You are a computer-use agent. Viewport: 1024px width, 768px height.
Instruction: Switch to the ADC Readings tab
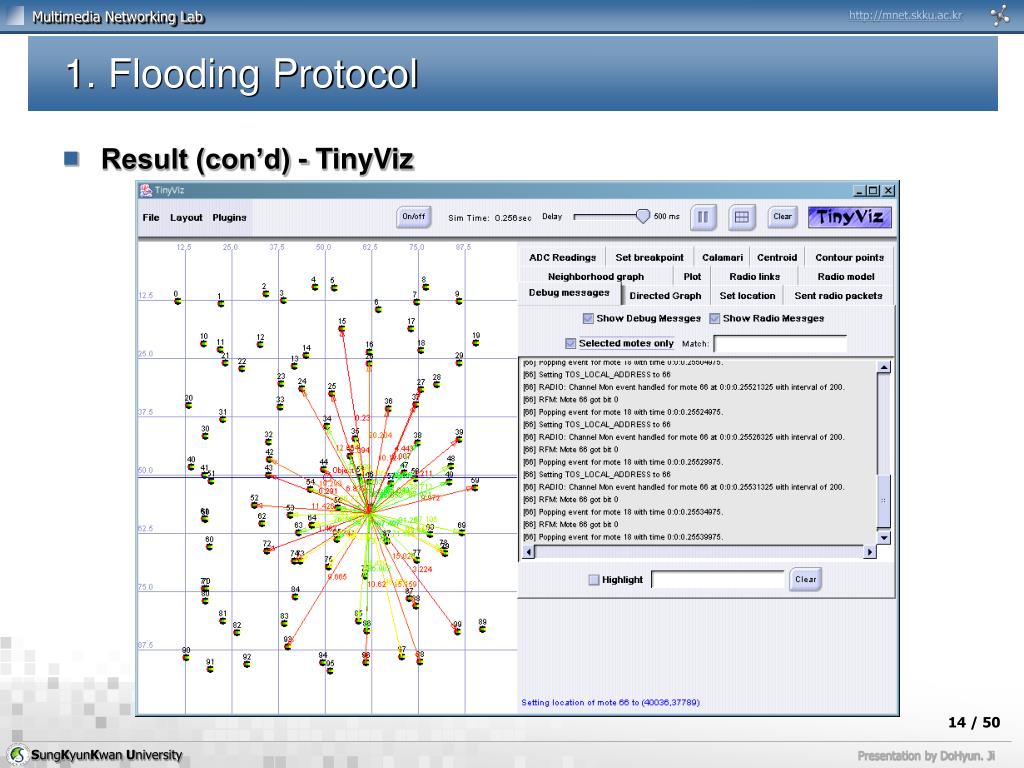[562, 257]
